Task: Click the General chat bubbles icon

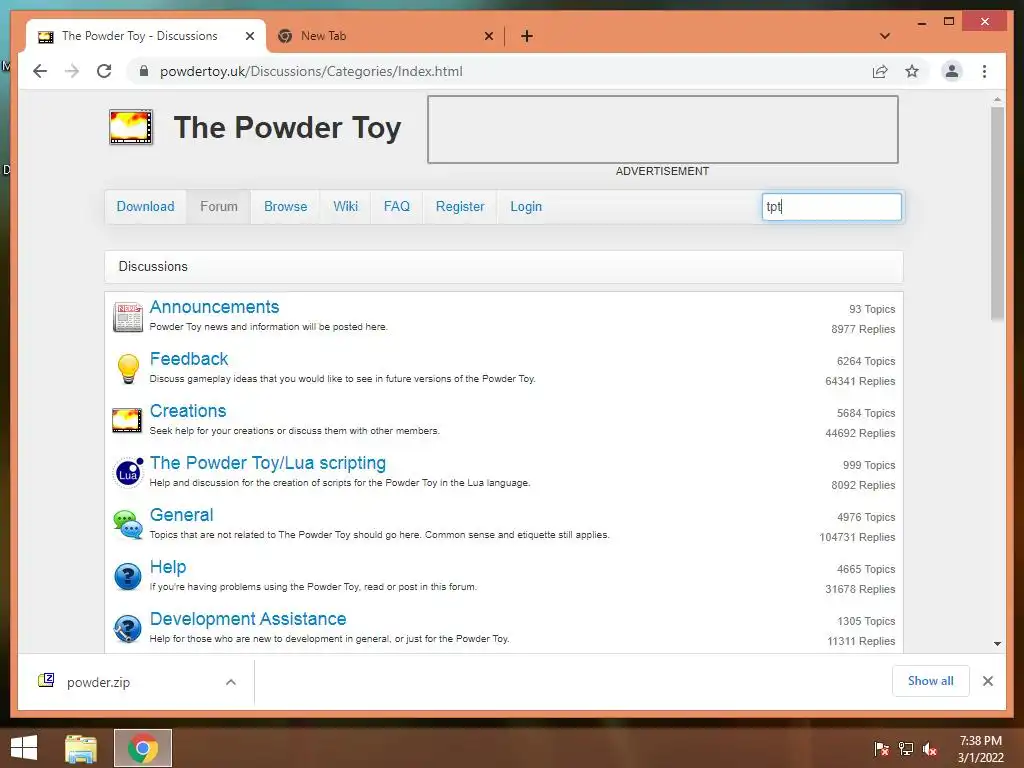Action: (x=128, y=525)
